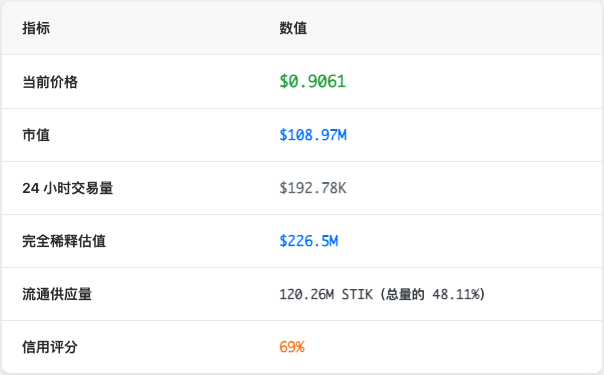Click the 指标 column header
Screen dimensions: 604x375
click(36, 28)
